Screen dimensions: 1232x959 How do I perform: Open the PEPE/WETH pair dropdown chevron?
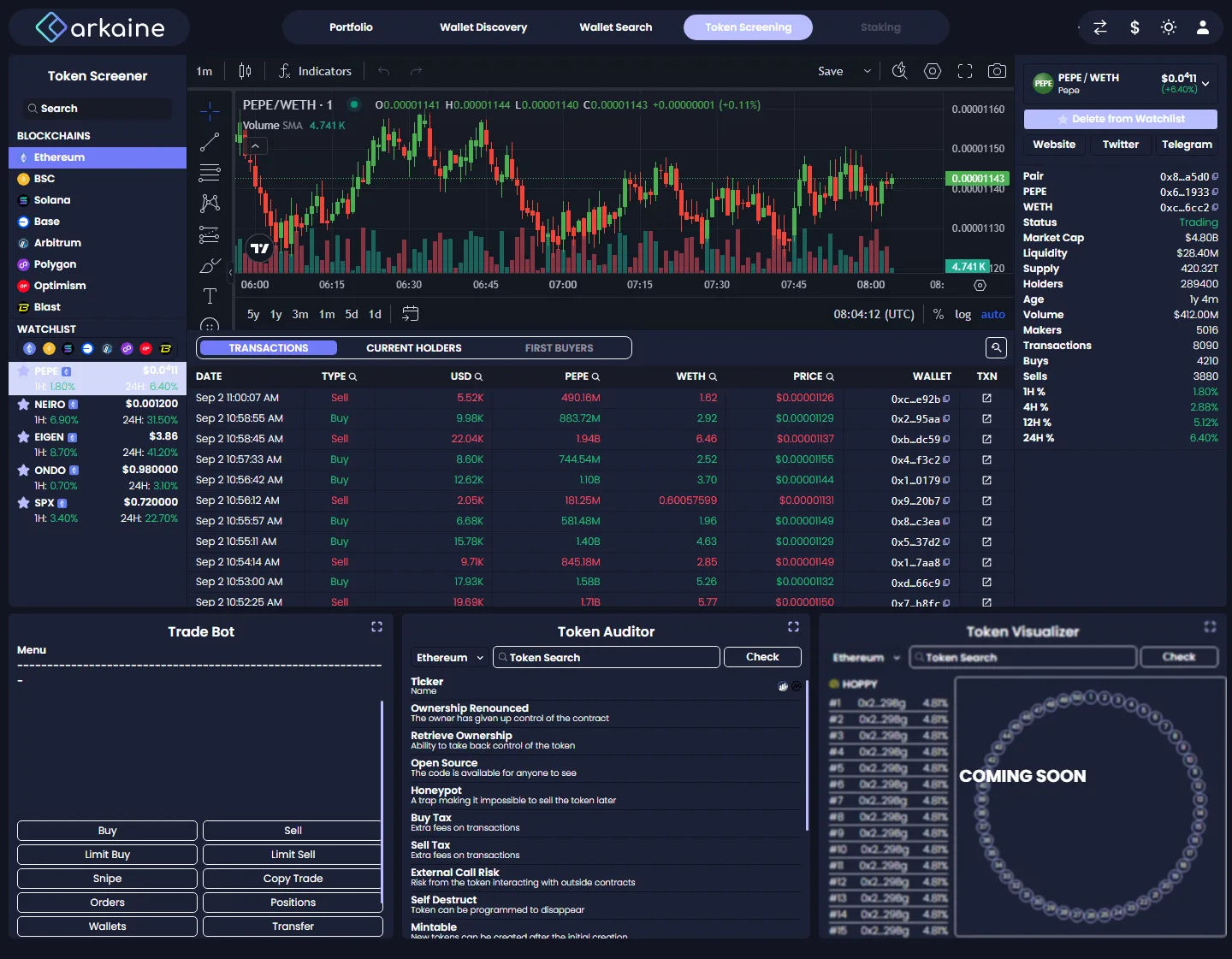pos(1205,83)
